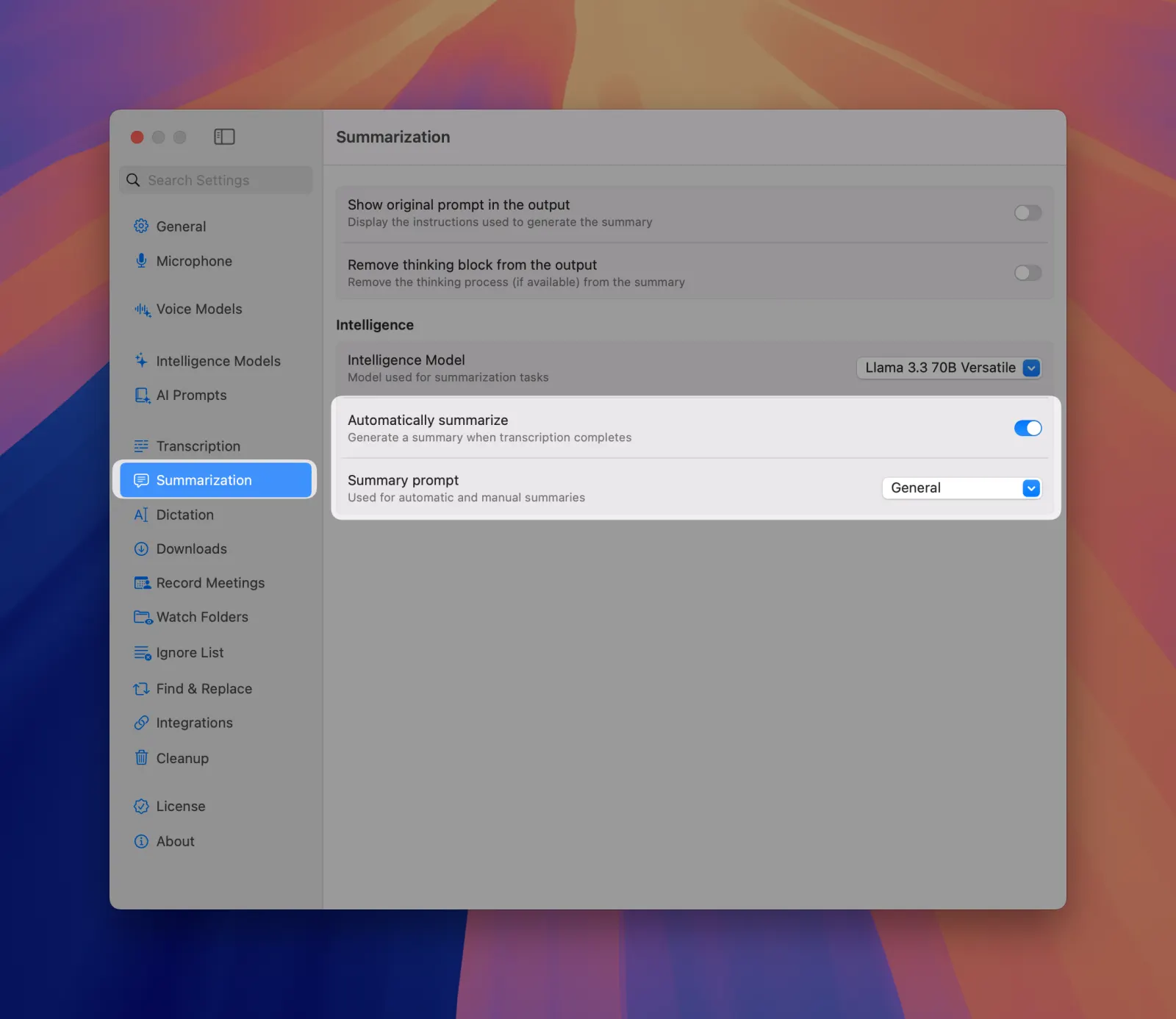The width and height of the screenshot is (1176, 1019).
Task: Click the License badge icon
Action: [141, 807]
